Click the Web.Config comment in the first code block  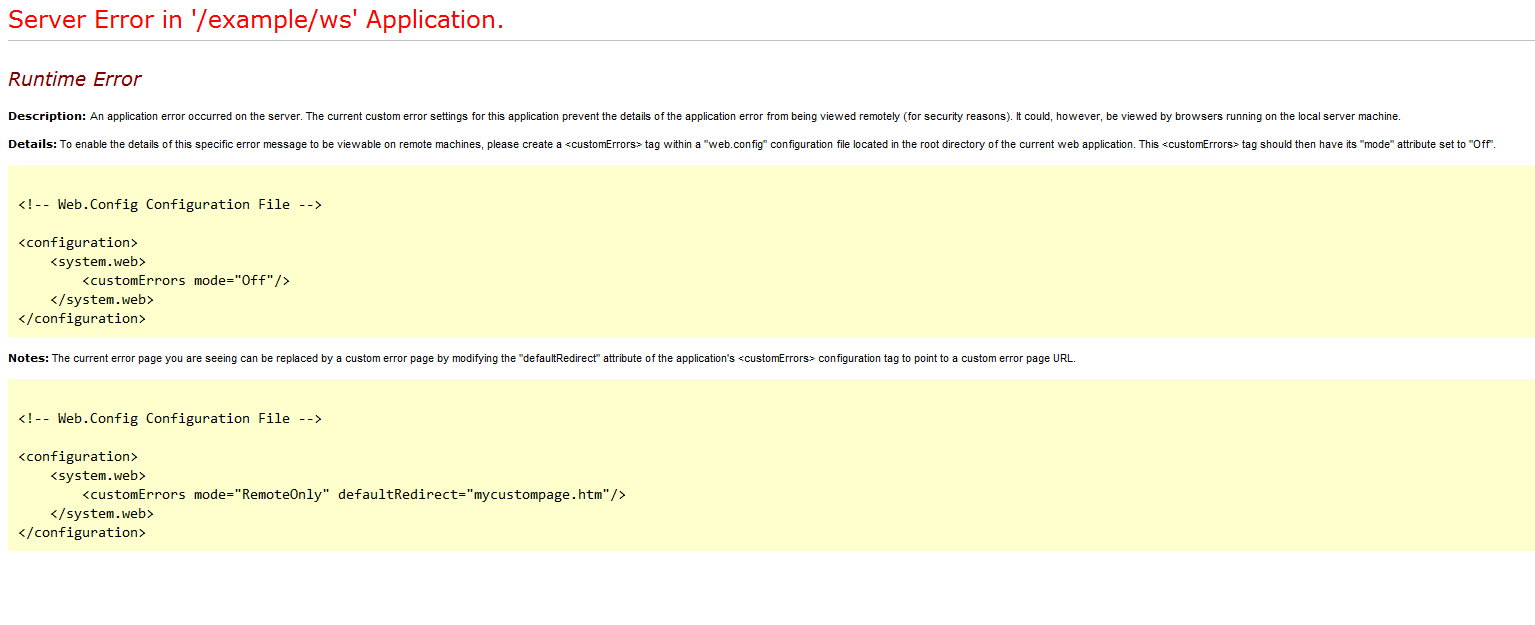170,204
